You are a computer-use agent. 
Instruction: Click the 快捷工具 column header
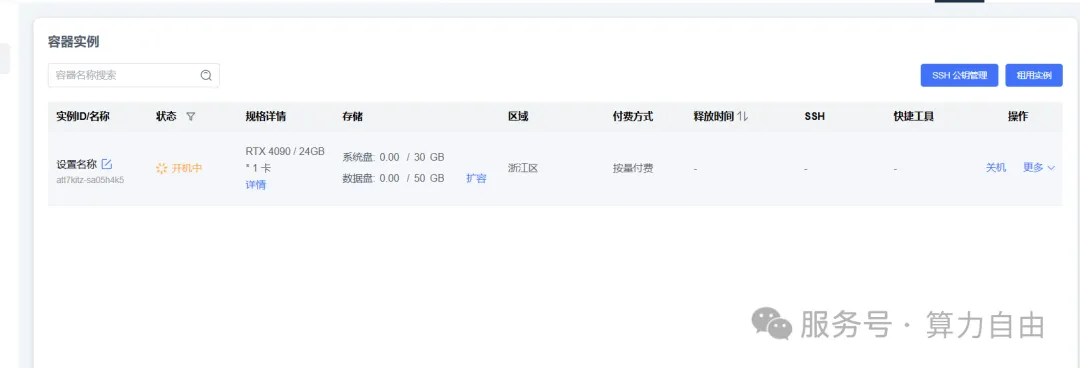[x=913, y=117]
